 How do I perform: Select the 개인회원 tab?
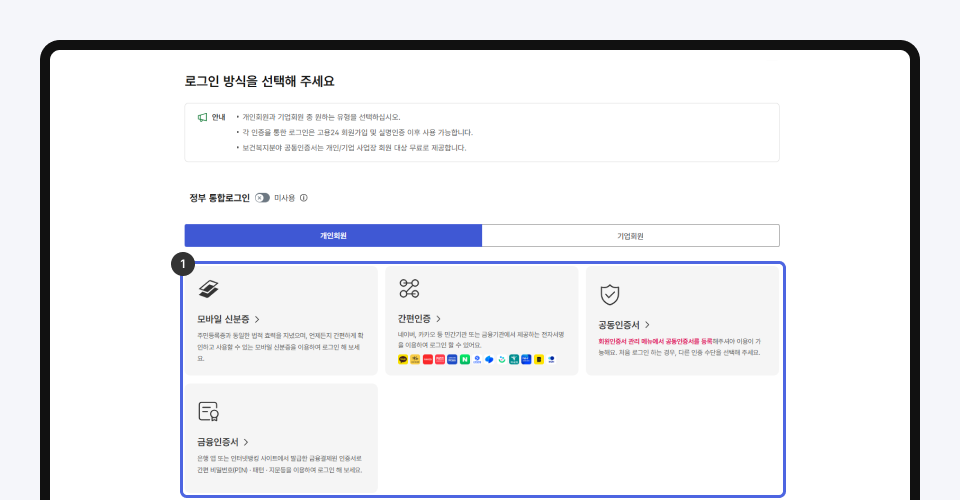(x=333, y=236)
